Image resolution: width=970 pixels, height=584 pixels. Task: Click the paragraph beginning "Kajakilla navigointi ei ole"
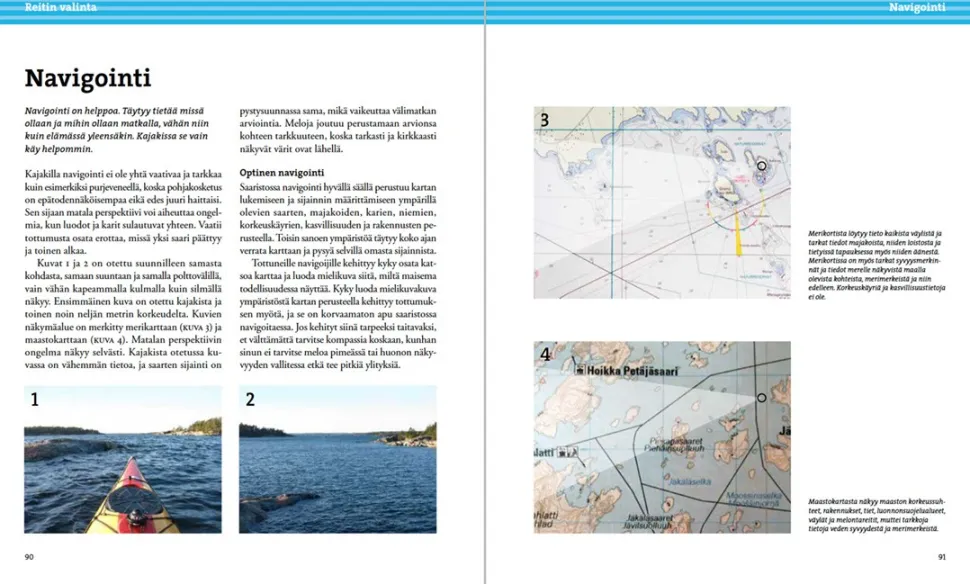point(123,212)
